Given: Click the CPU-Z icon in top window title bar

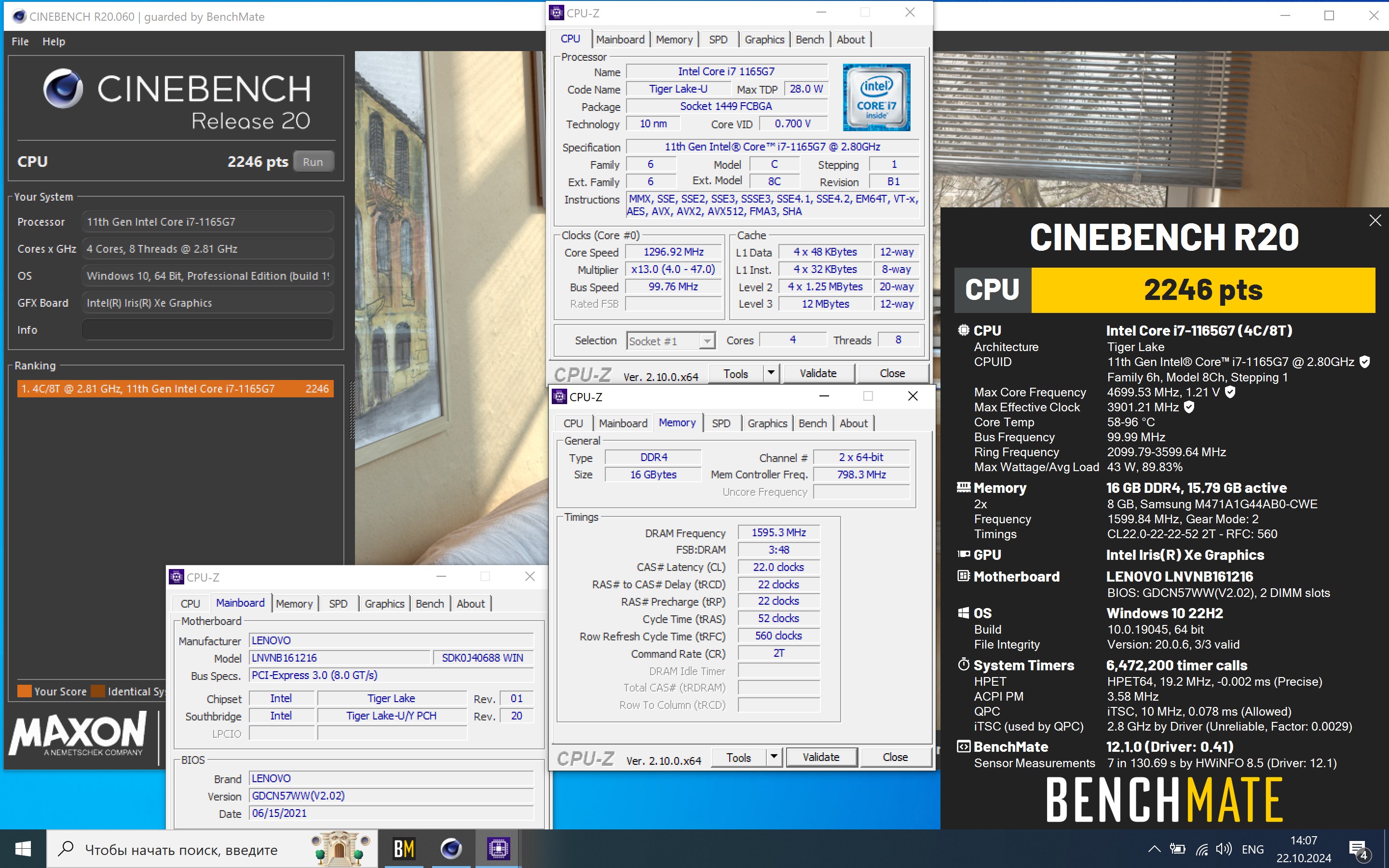Looking at the screenshot, I should [556, 13].
